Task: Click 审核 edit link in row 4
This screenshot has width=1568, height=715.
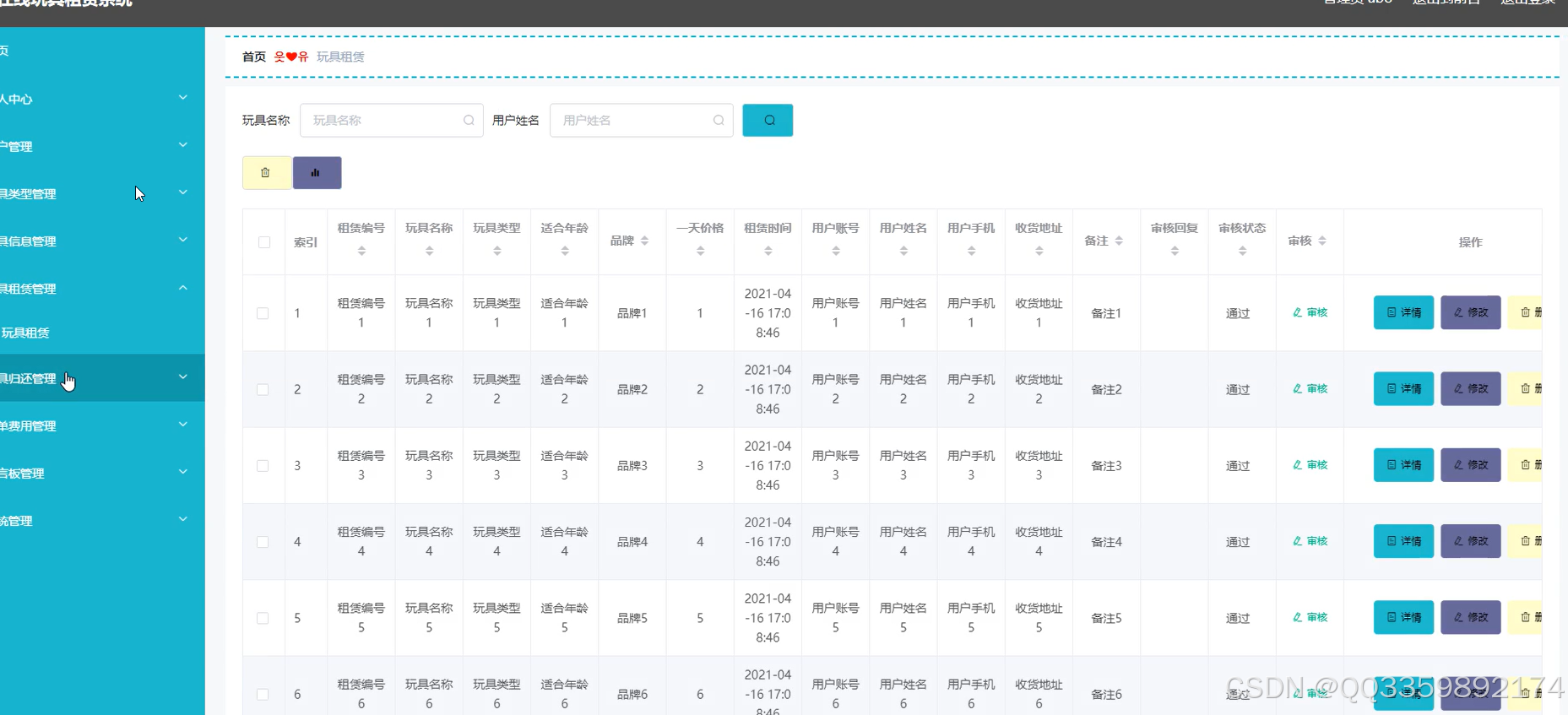Action: pos(1310,541)
